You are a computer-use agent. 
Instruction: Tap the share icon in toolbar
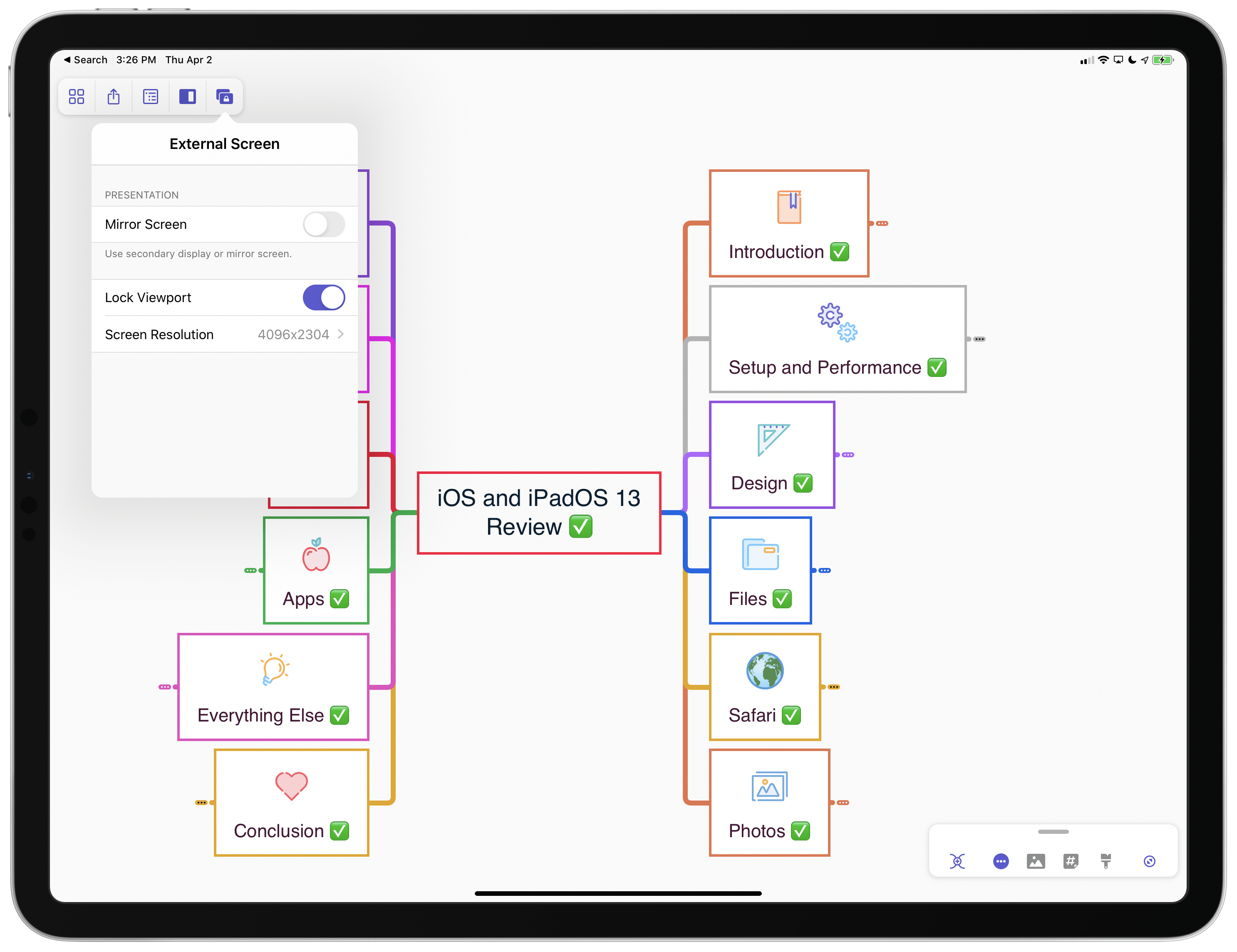113,97
